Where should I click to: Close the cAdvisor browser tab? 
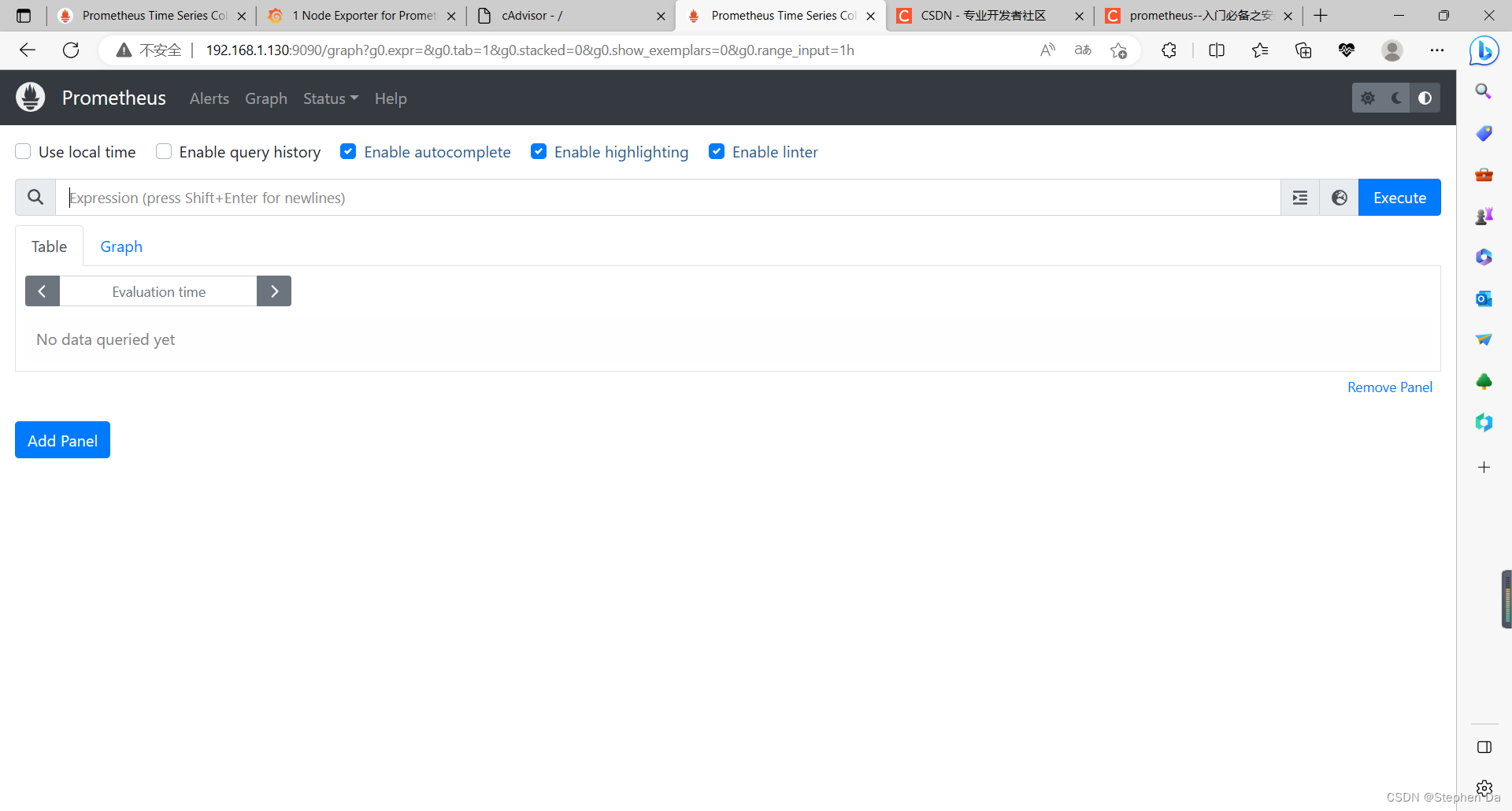tap(661, 16)
